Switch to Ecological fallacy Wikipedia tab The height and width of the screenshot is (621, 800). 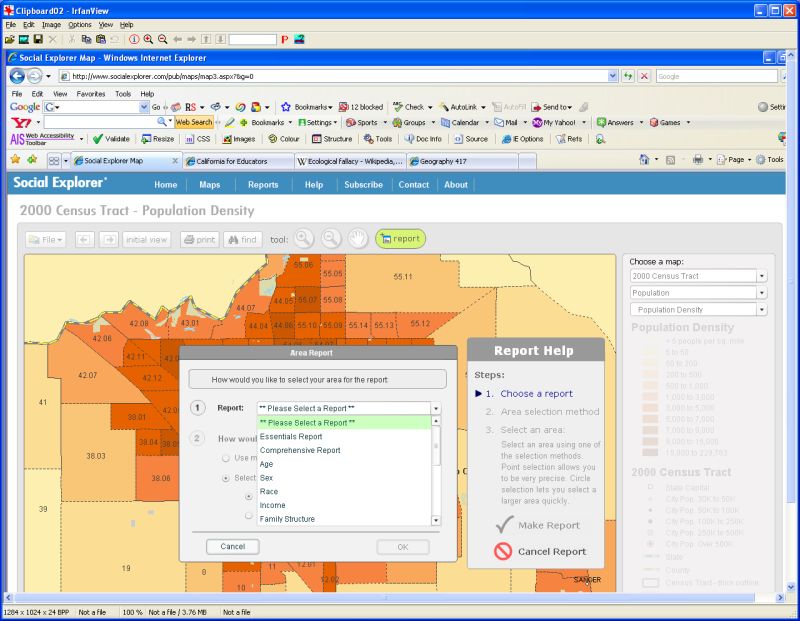(x=350, y=161)
